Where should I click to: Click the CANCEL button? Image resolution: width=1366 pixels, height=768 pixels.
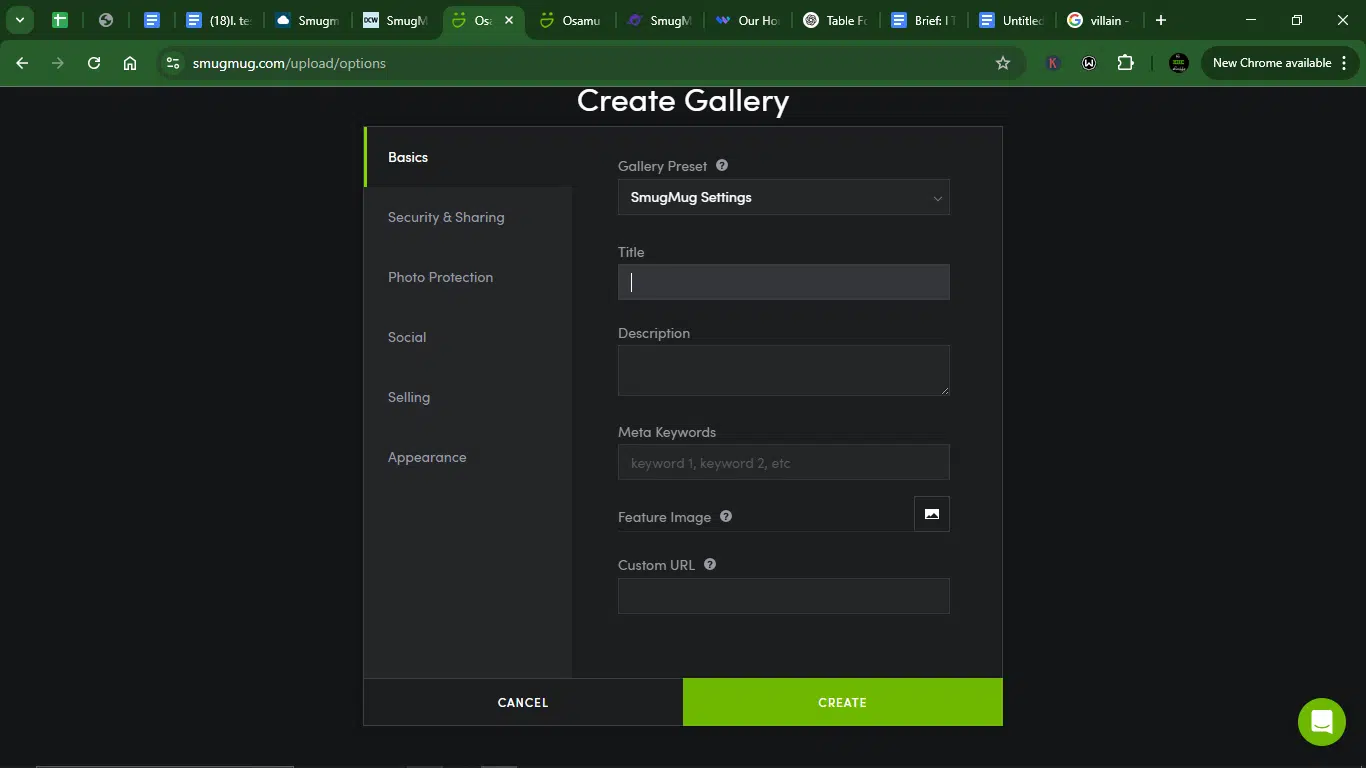click(x=523, y=702)
